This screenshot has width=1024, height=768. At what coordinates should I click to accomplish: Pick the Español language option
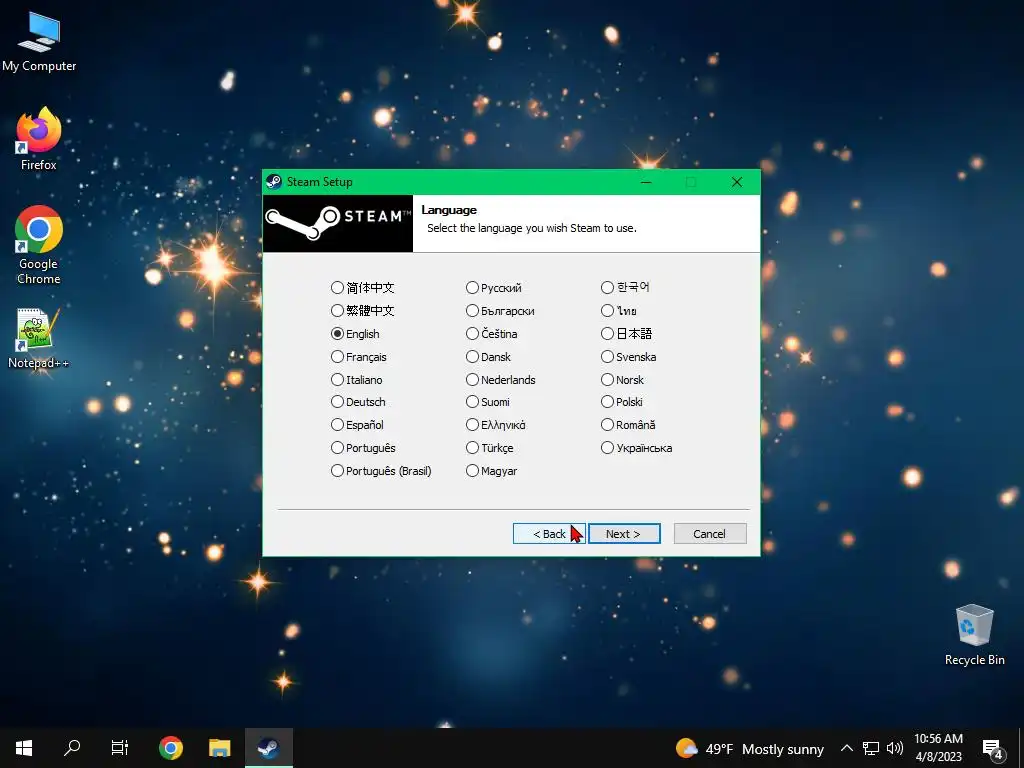357,424
